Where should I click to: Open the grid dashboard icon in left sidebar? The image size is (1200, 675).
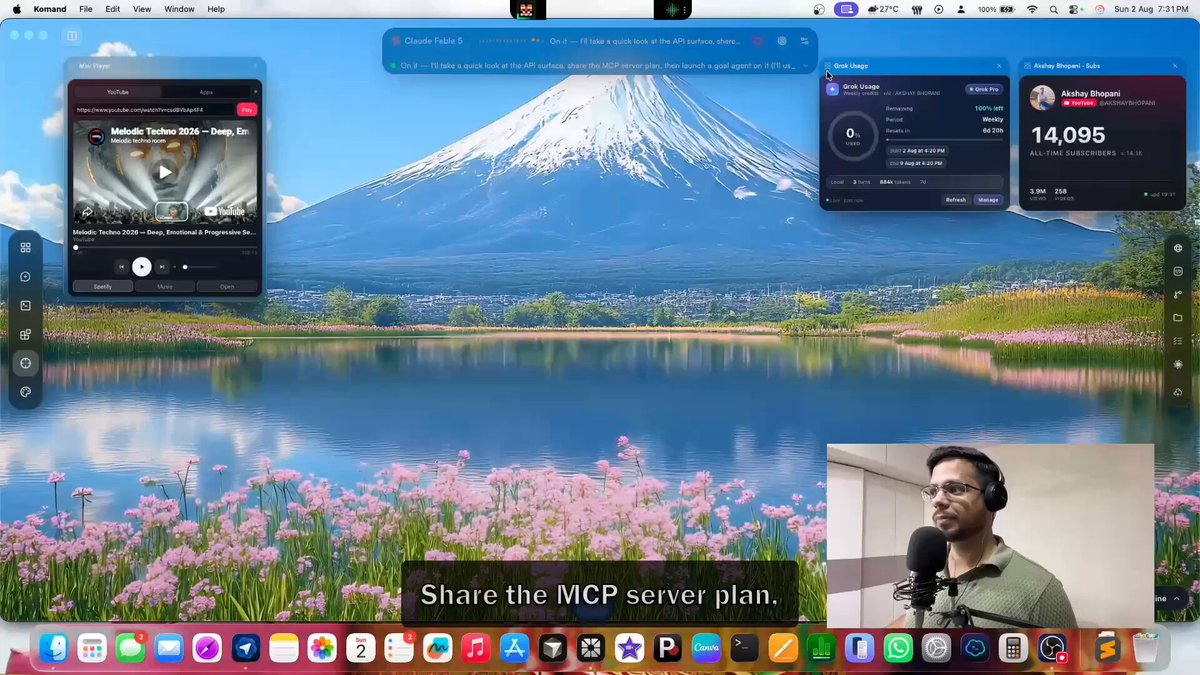[x=26, y=247]
